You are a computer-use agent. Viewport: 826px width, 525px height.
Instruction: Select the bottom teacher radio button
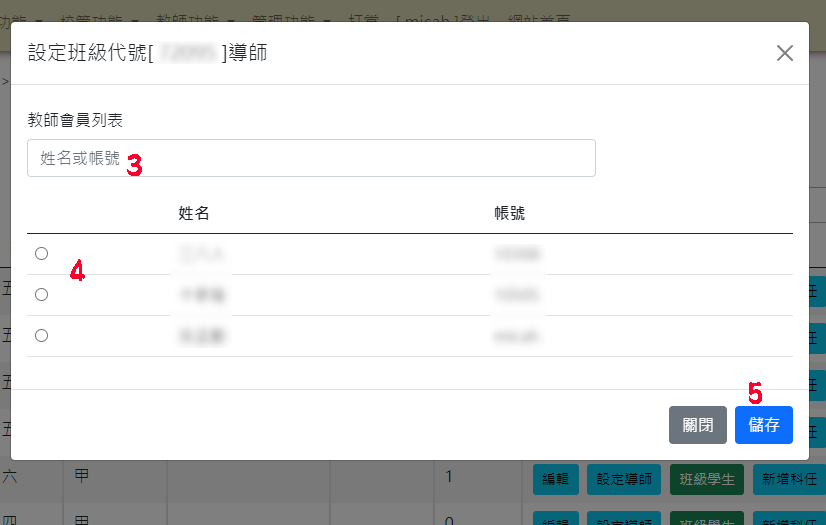point(42,335)
